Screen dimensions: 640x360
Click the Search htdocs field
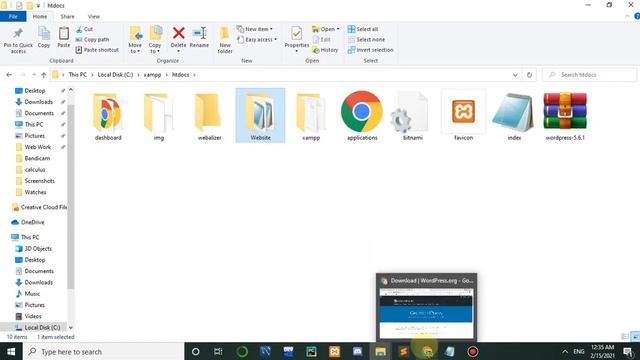pyautogui.click(x=589, y=75)
